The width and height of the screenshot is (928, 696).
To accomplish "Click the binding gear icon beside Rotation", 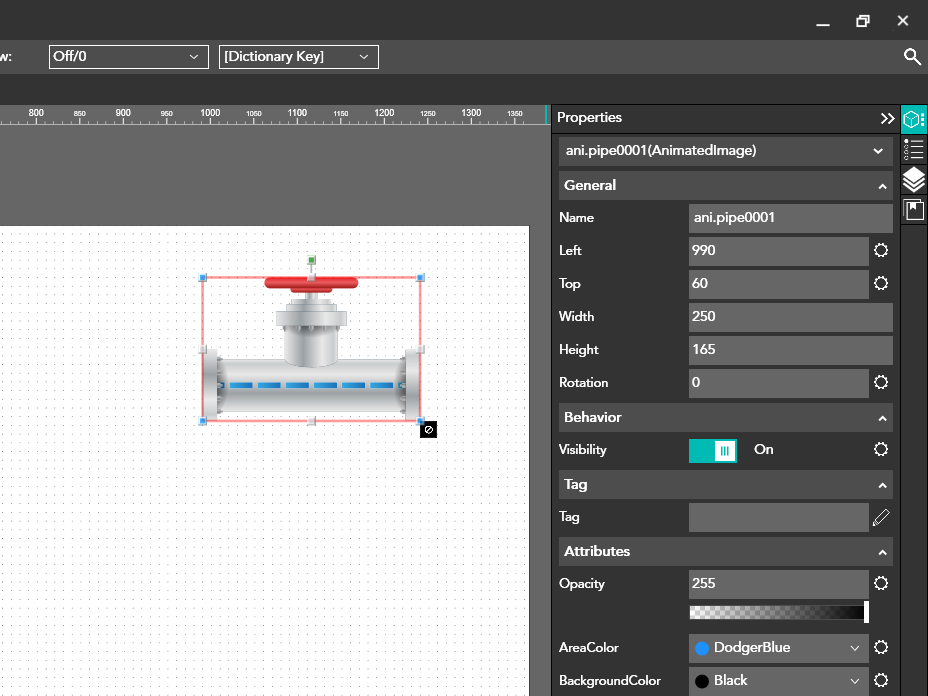I will pyautogui.click(x=881, y=383).
